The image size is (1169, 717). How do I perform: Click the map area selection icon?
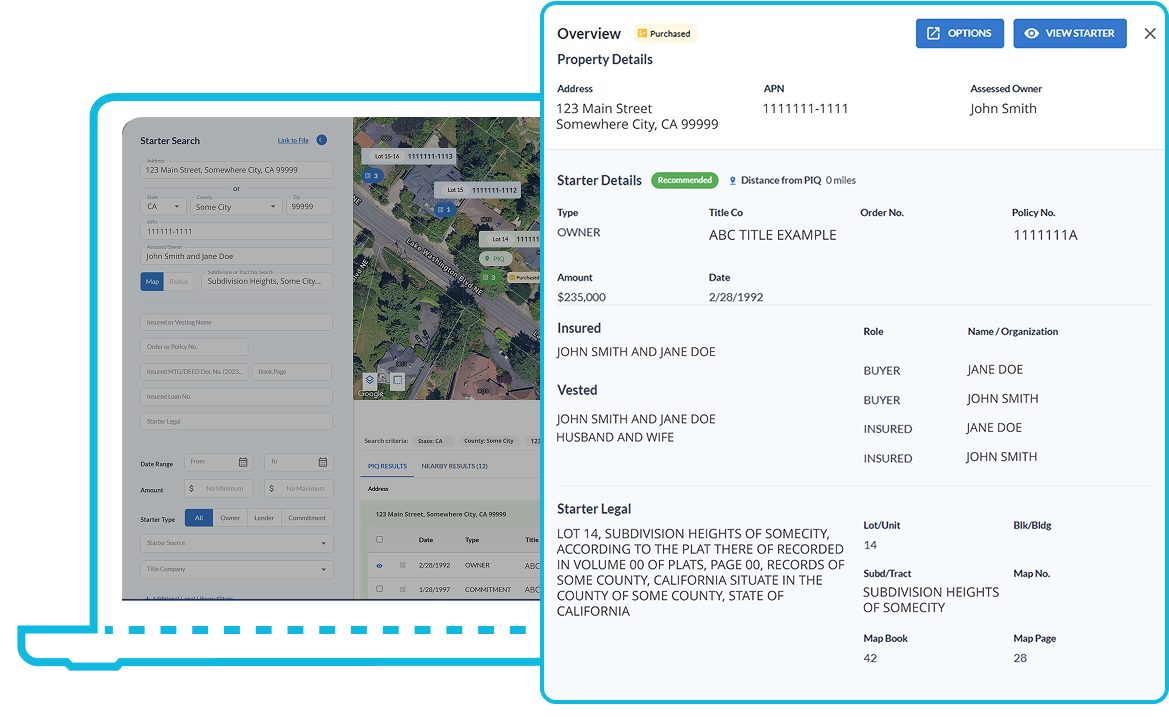pos(397,380)
